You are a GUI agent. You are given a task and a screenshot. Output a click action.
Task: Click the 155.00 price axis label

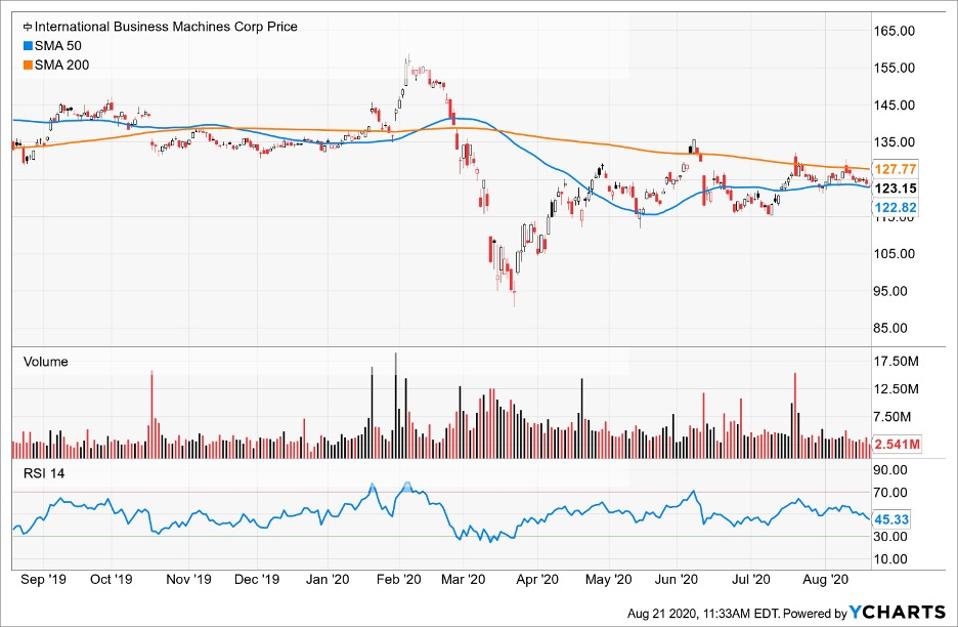[895, 68]
